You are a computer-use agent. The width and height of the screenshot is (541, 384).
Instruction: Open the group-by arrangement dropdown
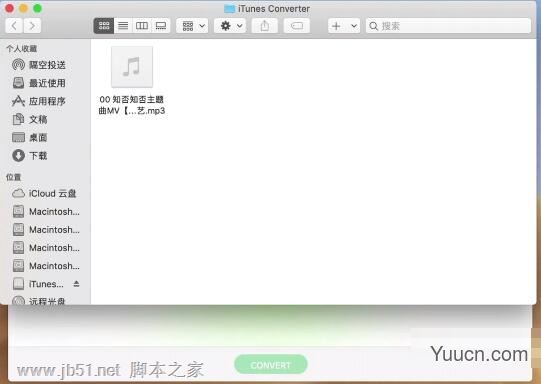pos(192,26)
